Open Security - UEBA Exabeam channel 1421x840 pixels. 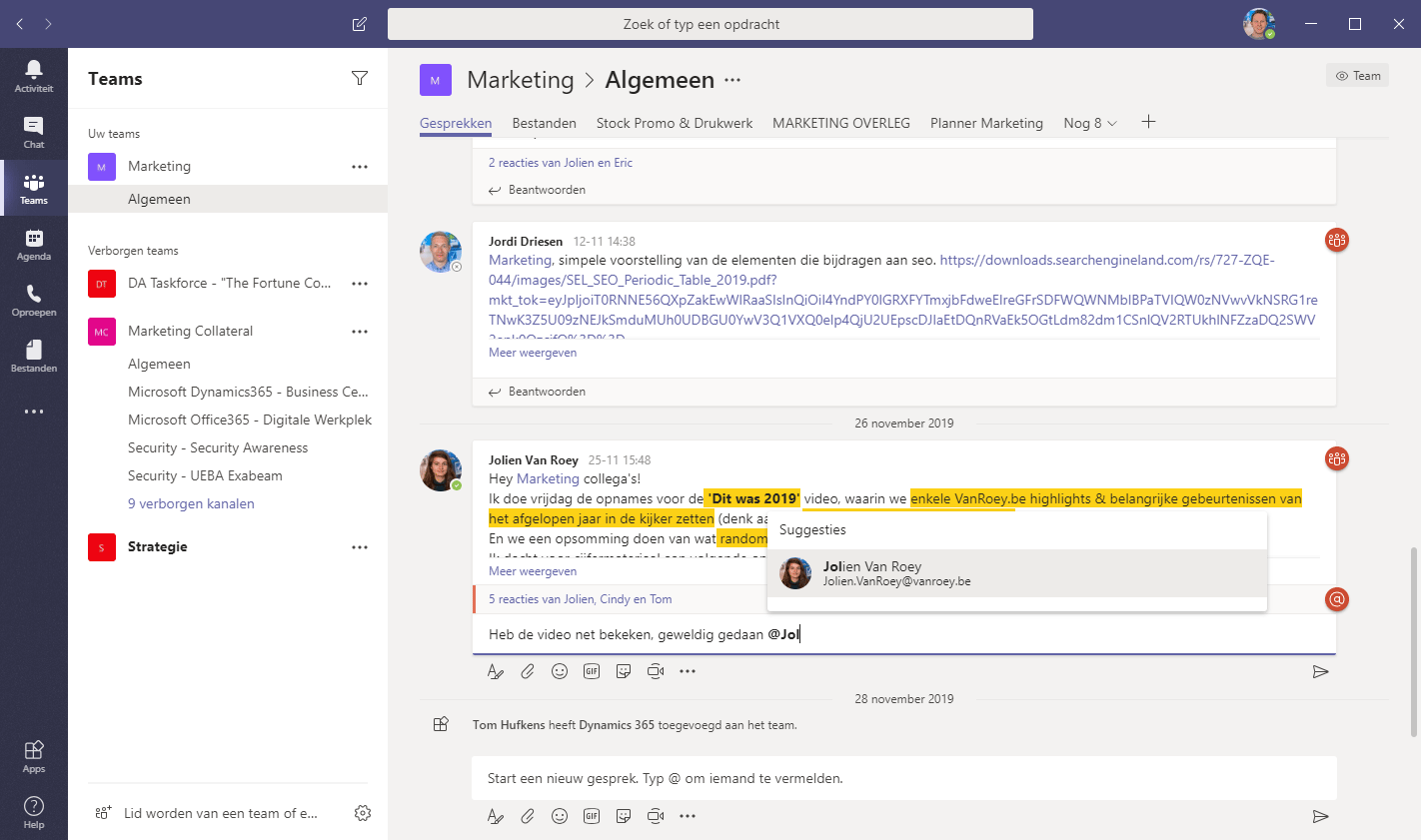(x=205, y=475)
